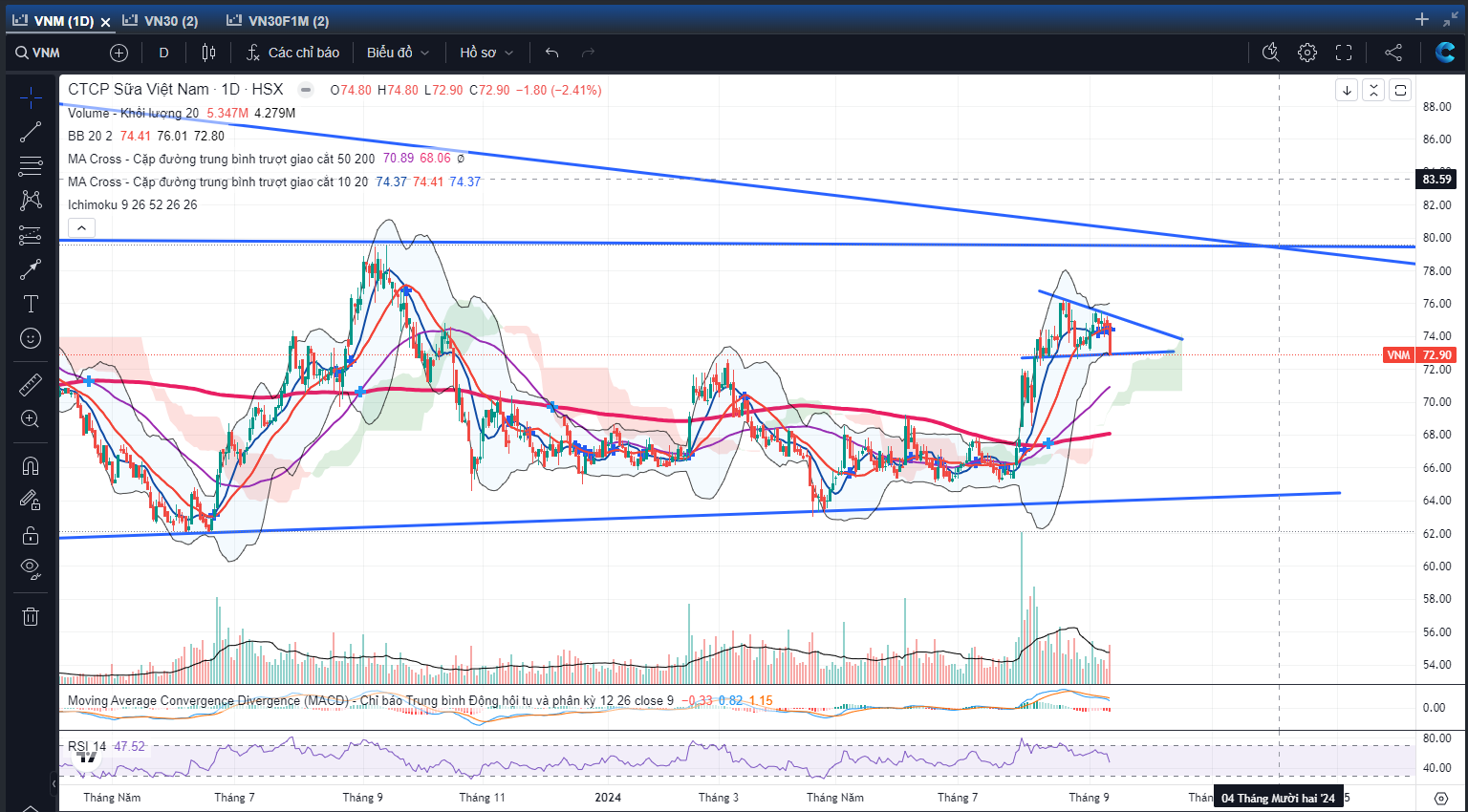The width and height of the screenshot is (1468, 812).
Task: Toggle stay in drawing mode
Action: [31, 500]
